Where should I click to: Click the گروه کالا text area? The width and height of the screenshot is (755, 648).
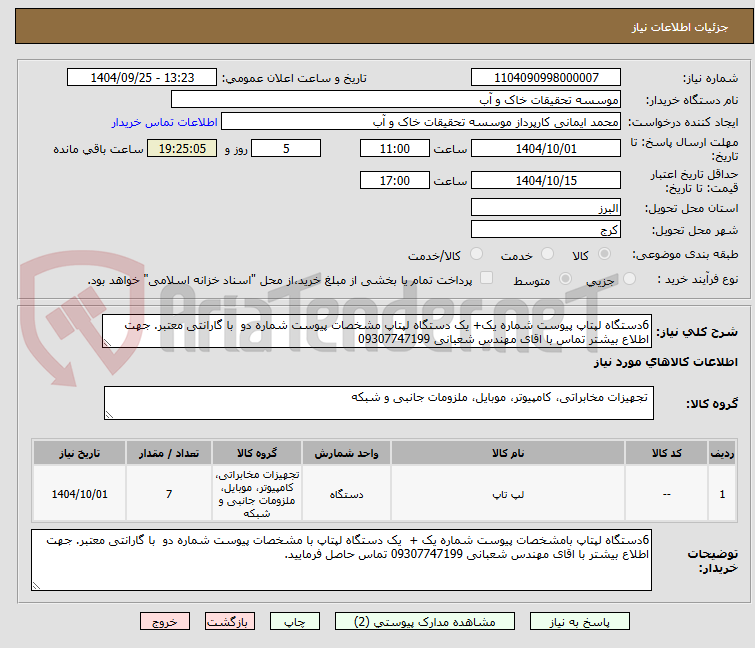pos(379,403)
